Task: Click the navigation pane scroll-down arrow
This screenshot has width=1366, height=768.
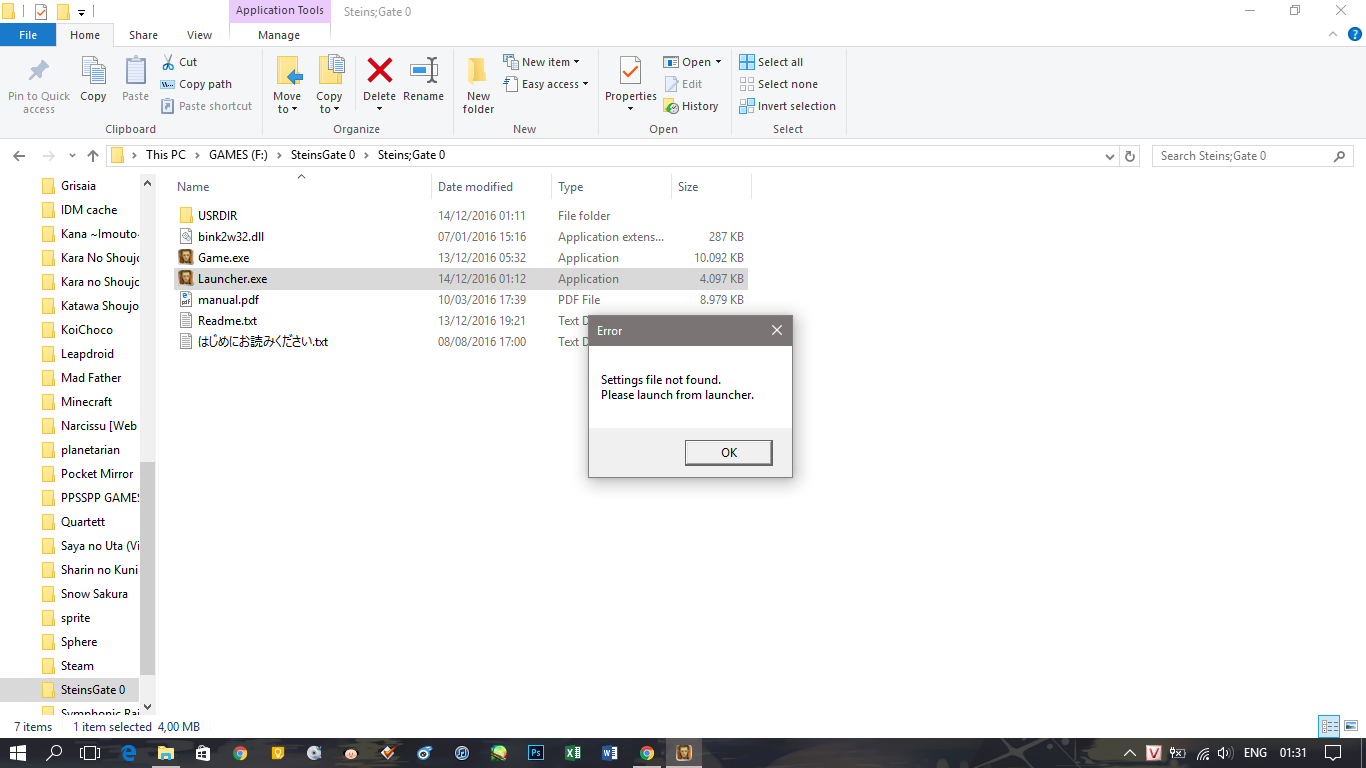Action: [x=148, y=707]
